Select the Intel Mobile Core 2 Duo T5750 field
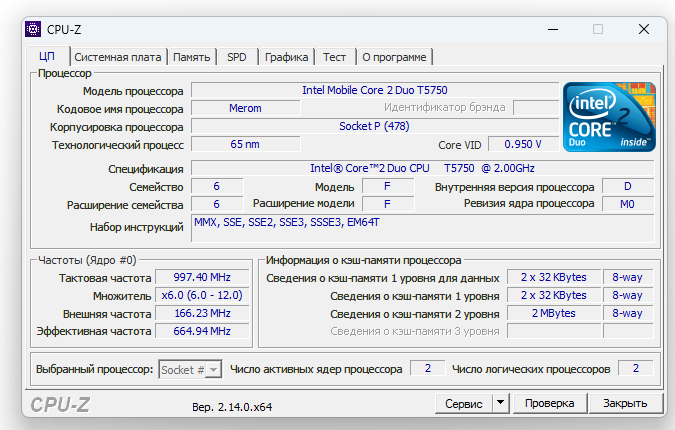The width and height of the screenshot is (675, 430). (x=375, y=90)
